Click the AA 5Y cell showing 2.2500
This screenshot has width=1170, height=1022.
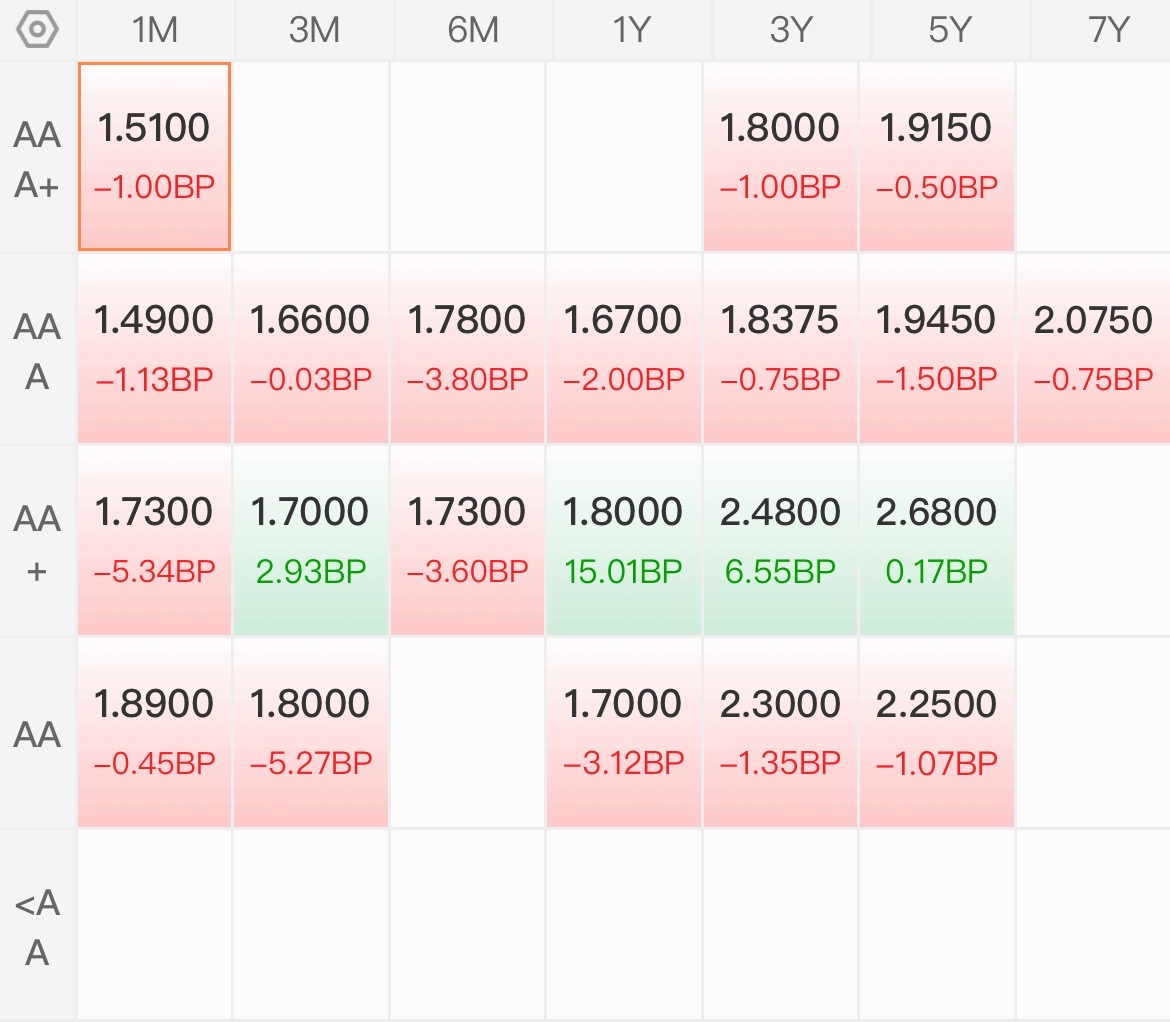(936, 733)
